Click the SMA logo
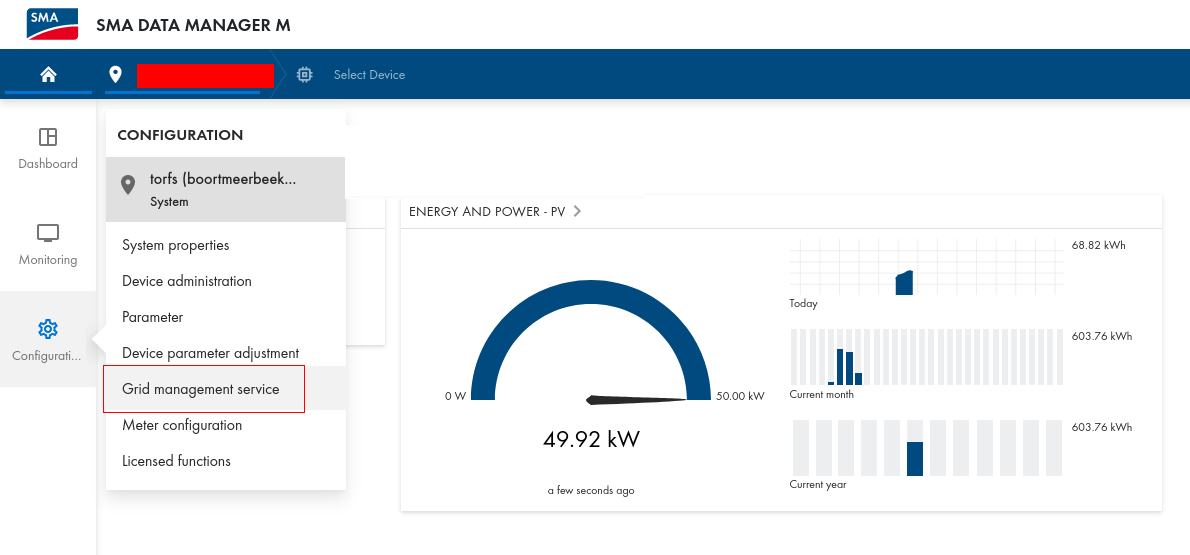 [52, 24]
